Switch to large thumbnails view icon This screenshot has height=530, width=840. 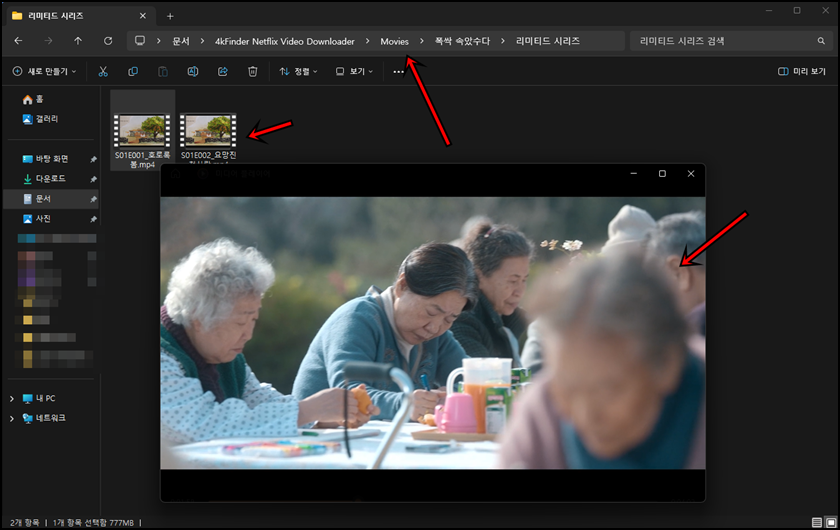click(831, 522)
